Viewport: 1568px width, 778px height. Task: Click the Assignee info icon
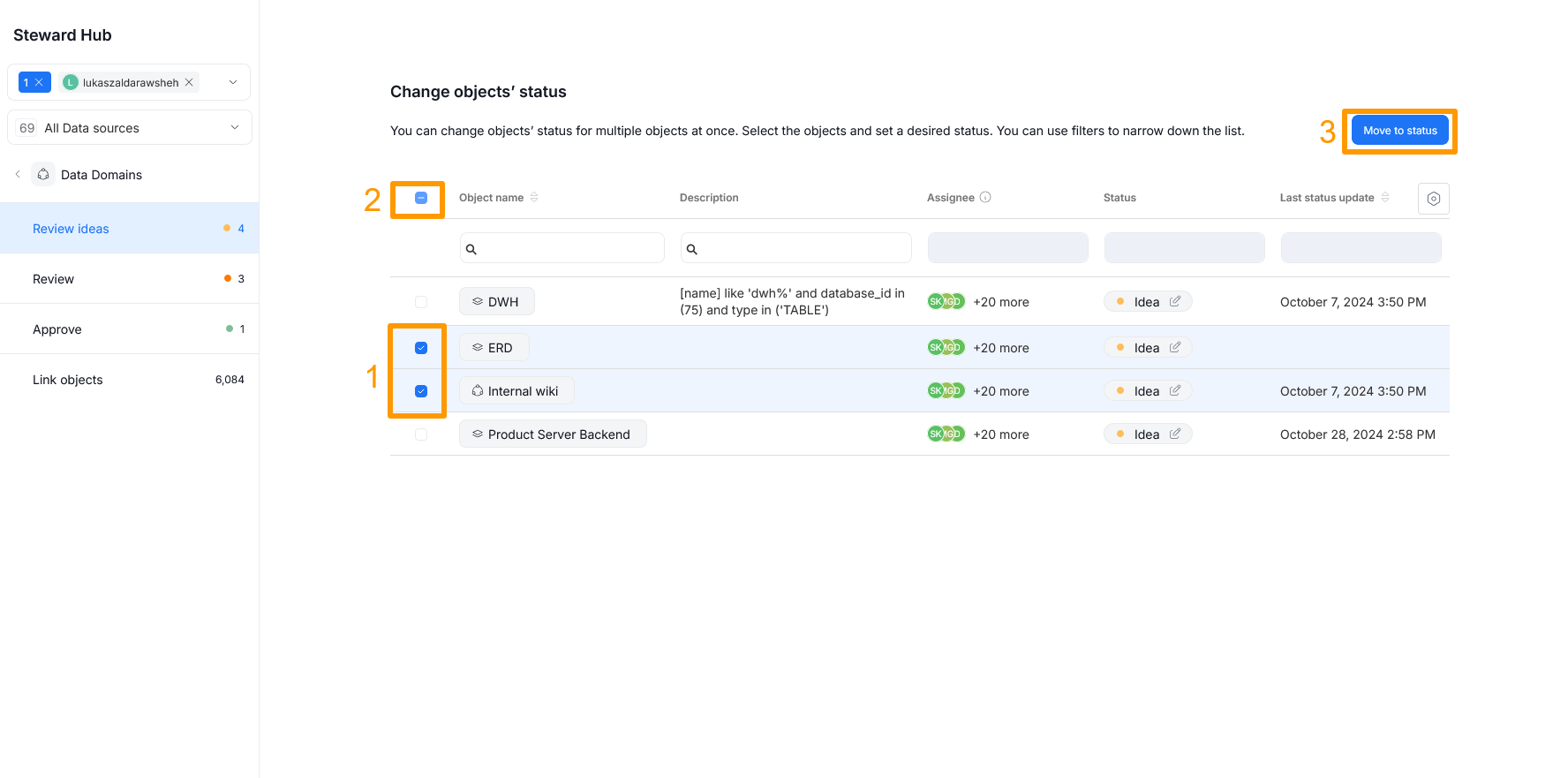(985, 197)
